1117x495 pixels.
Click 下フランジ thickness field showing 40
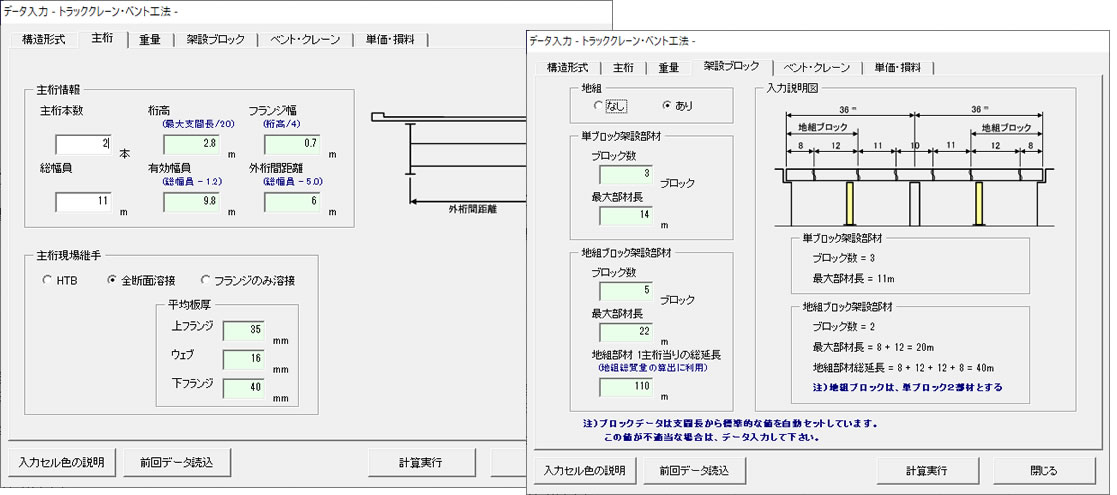pyautogui.click(x=244, y=389)
